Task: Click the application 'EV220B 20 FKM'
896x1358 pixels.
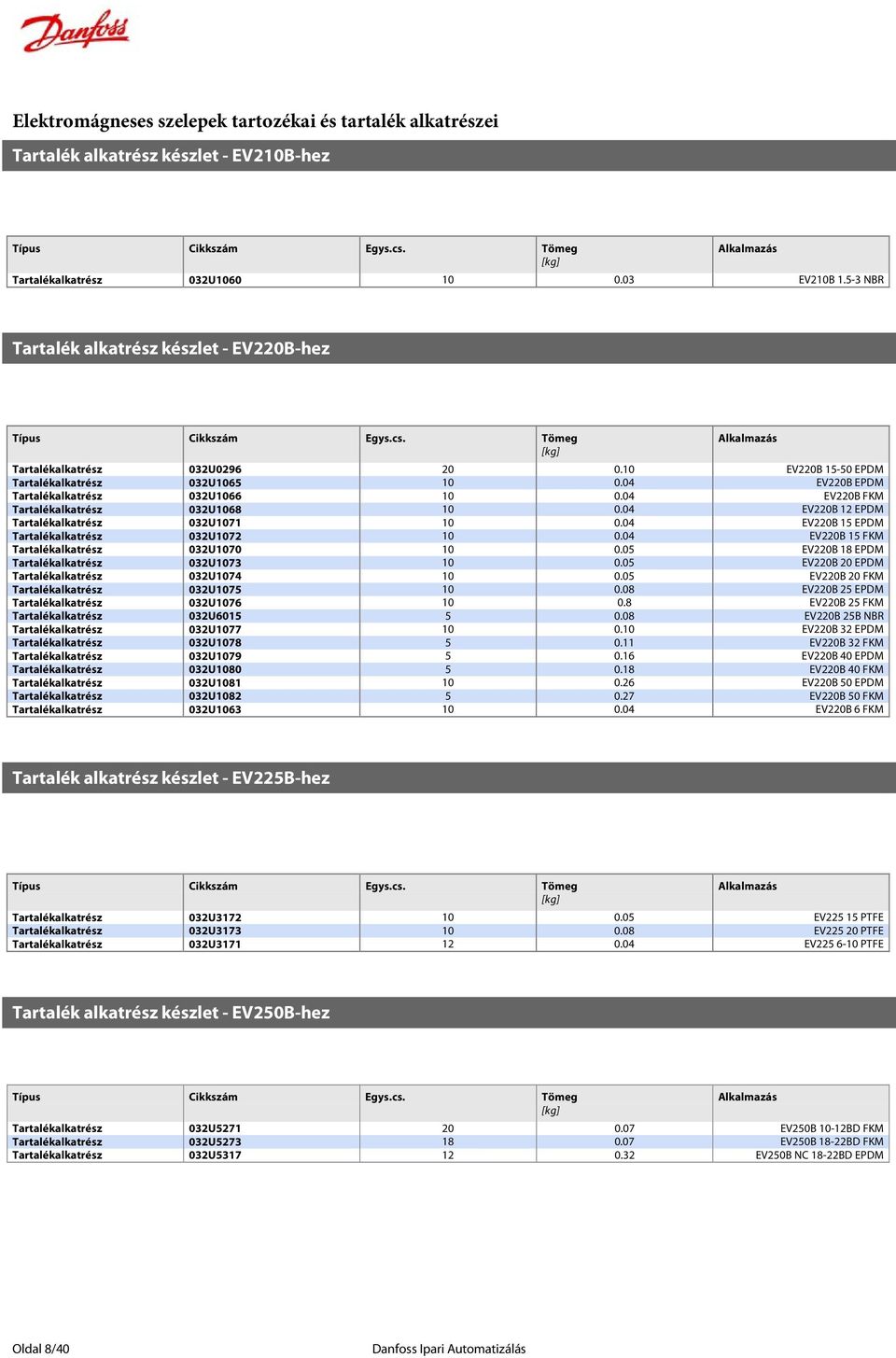Action: (x=847, y=577)
